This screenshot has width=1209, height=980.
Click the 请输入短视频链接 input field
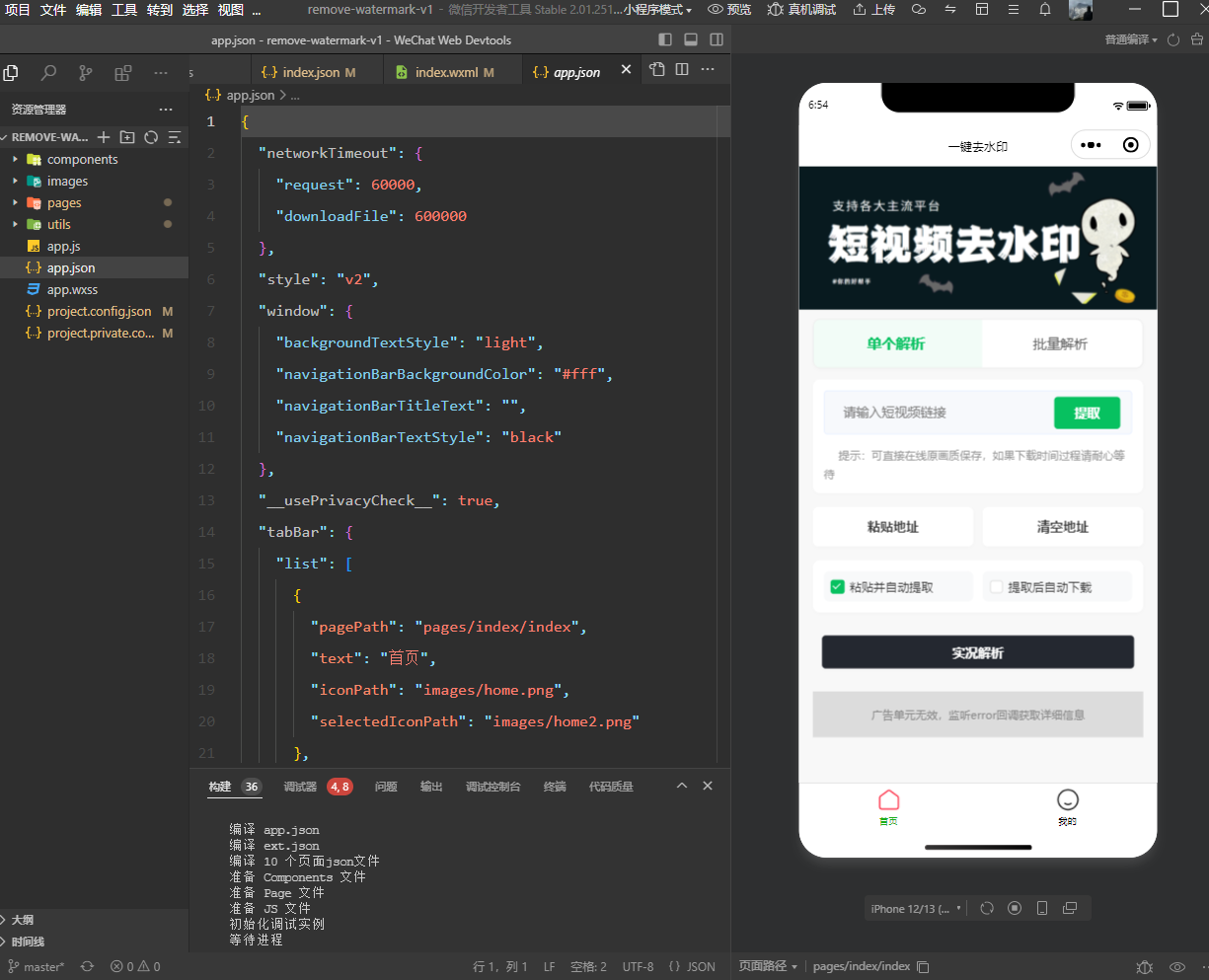(938, 413)
